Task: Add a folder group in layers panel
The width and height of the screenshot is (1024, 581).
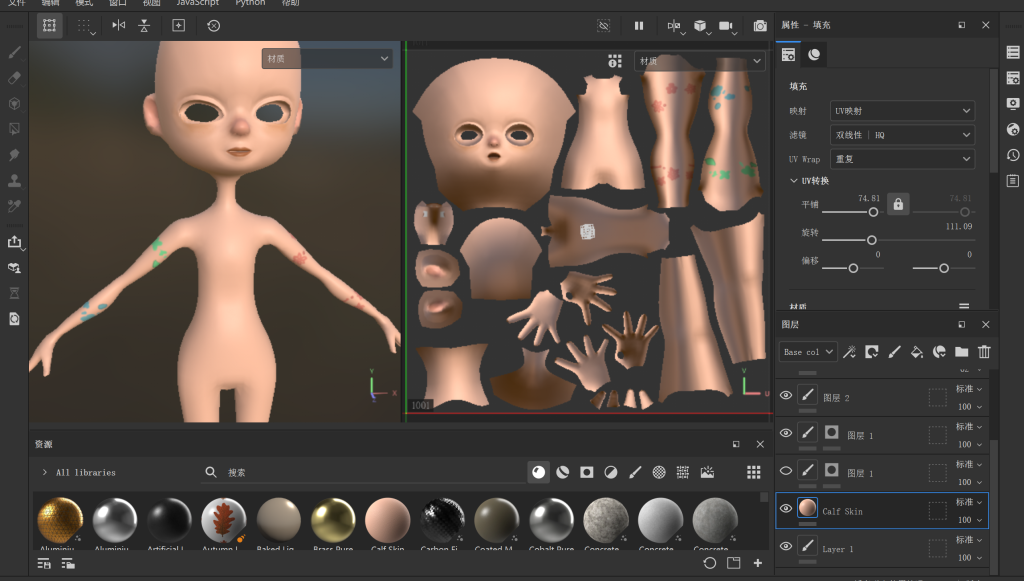Action: 961,352
